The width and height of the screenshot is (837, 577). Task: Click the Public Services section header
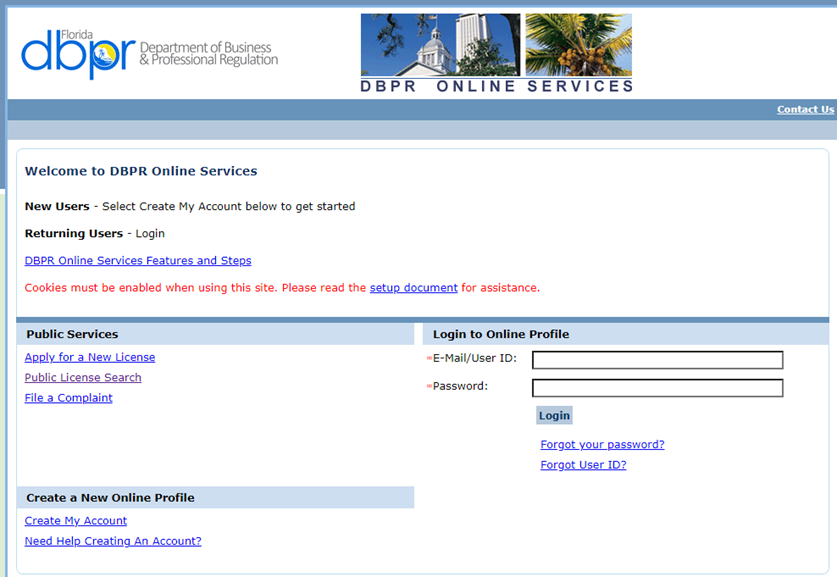click(x=216, y=334)
